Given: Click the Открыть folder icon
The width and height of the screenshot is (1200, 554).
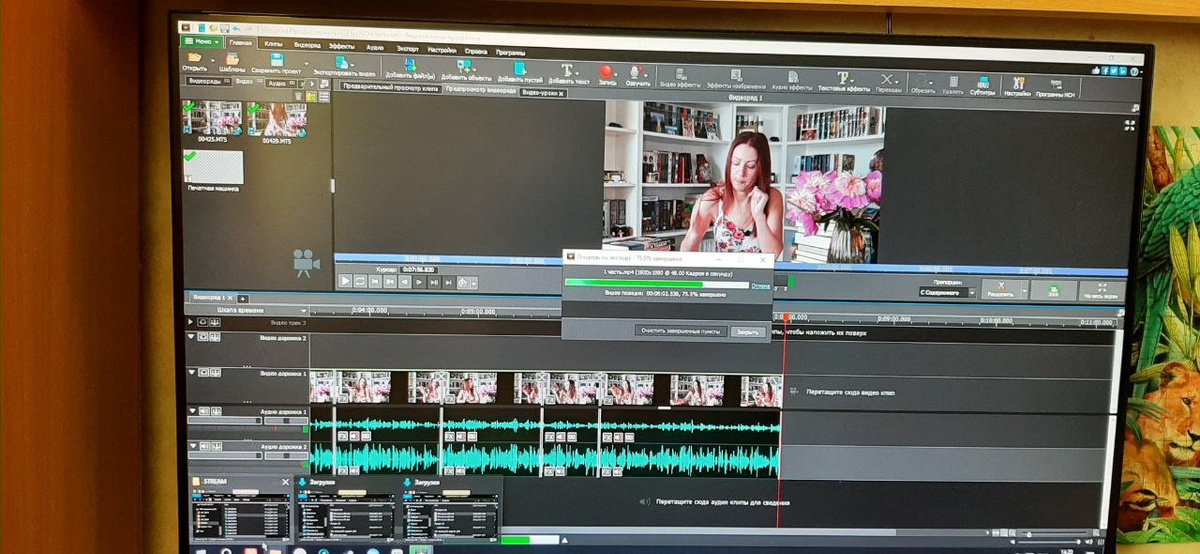Looking at the screenshot, I should coord(193,59).
